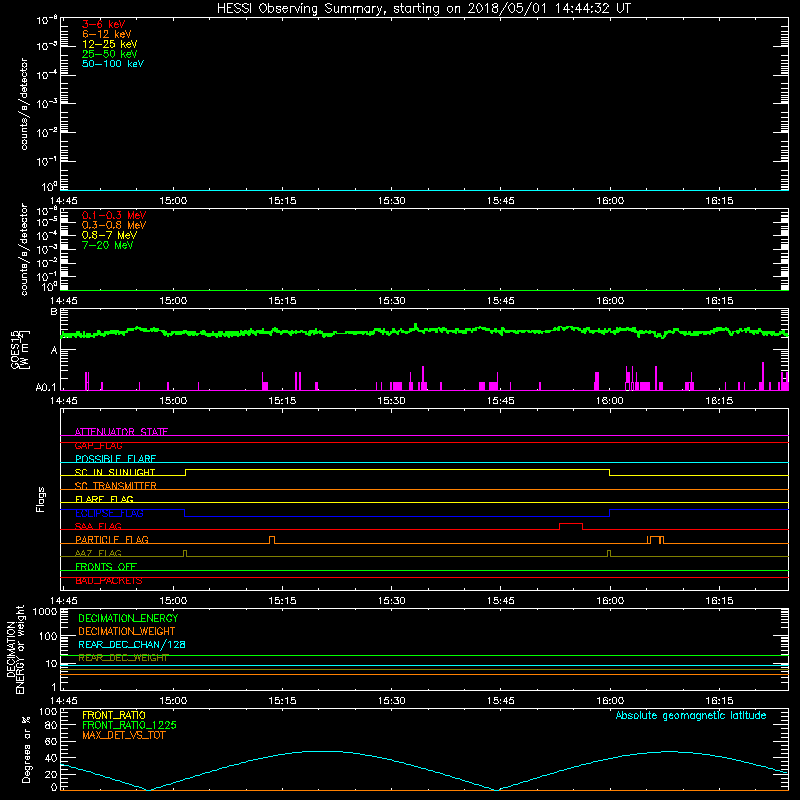
Task: Click the REAR_DEC_WEIGHT legend label
Action: 123,658
